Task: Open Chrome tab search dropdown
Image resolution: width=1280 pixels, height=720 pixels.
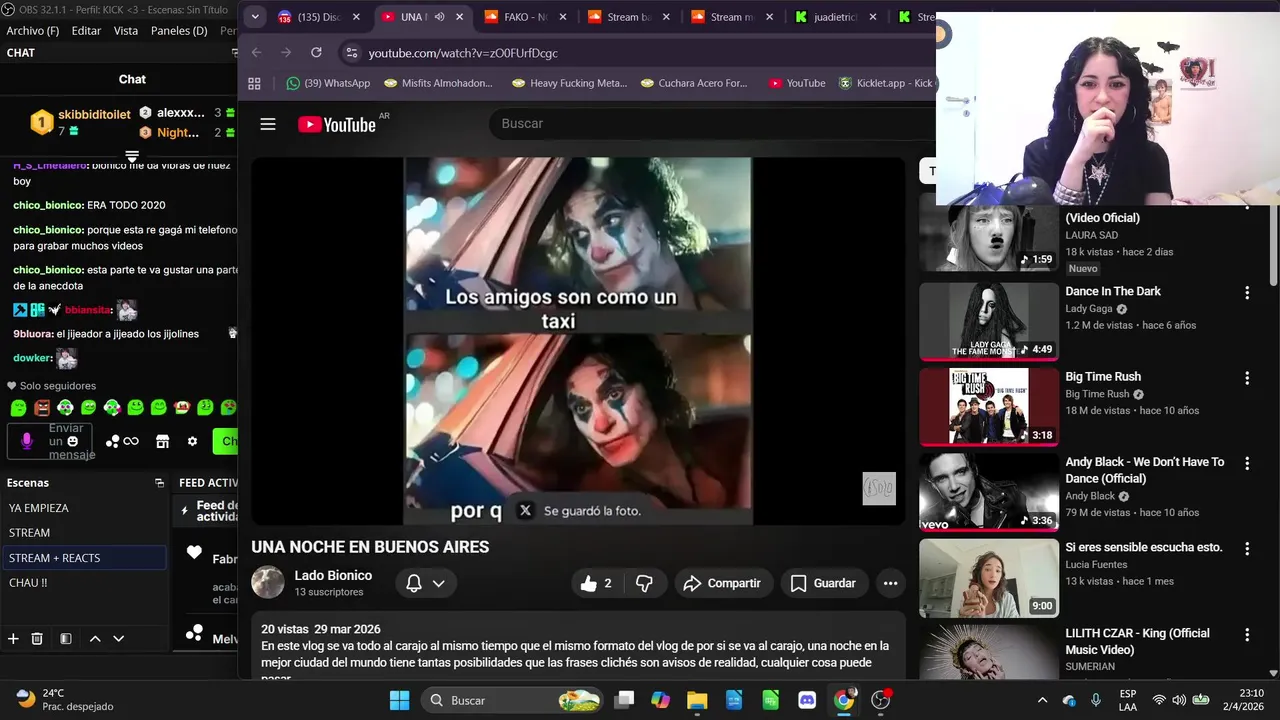Action: point(255,17)
